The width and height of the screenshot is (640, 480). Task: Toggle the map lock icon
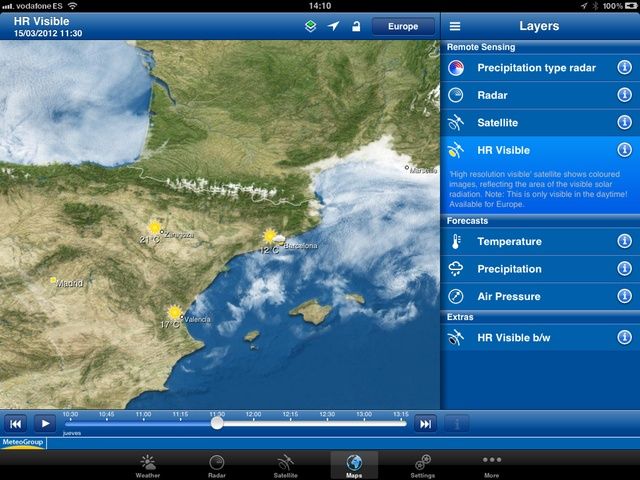[x=355, y=26]
